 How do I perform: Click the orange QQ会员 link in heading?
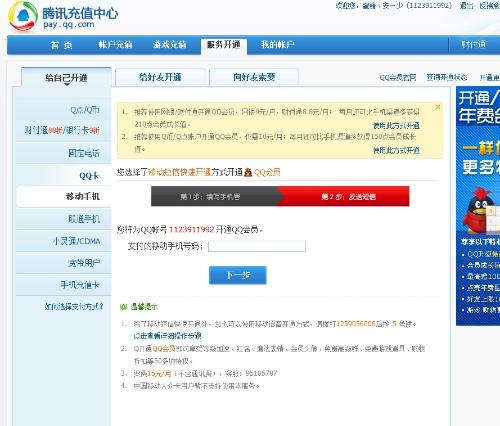coord(267,172)
